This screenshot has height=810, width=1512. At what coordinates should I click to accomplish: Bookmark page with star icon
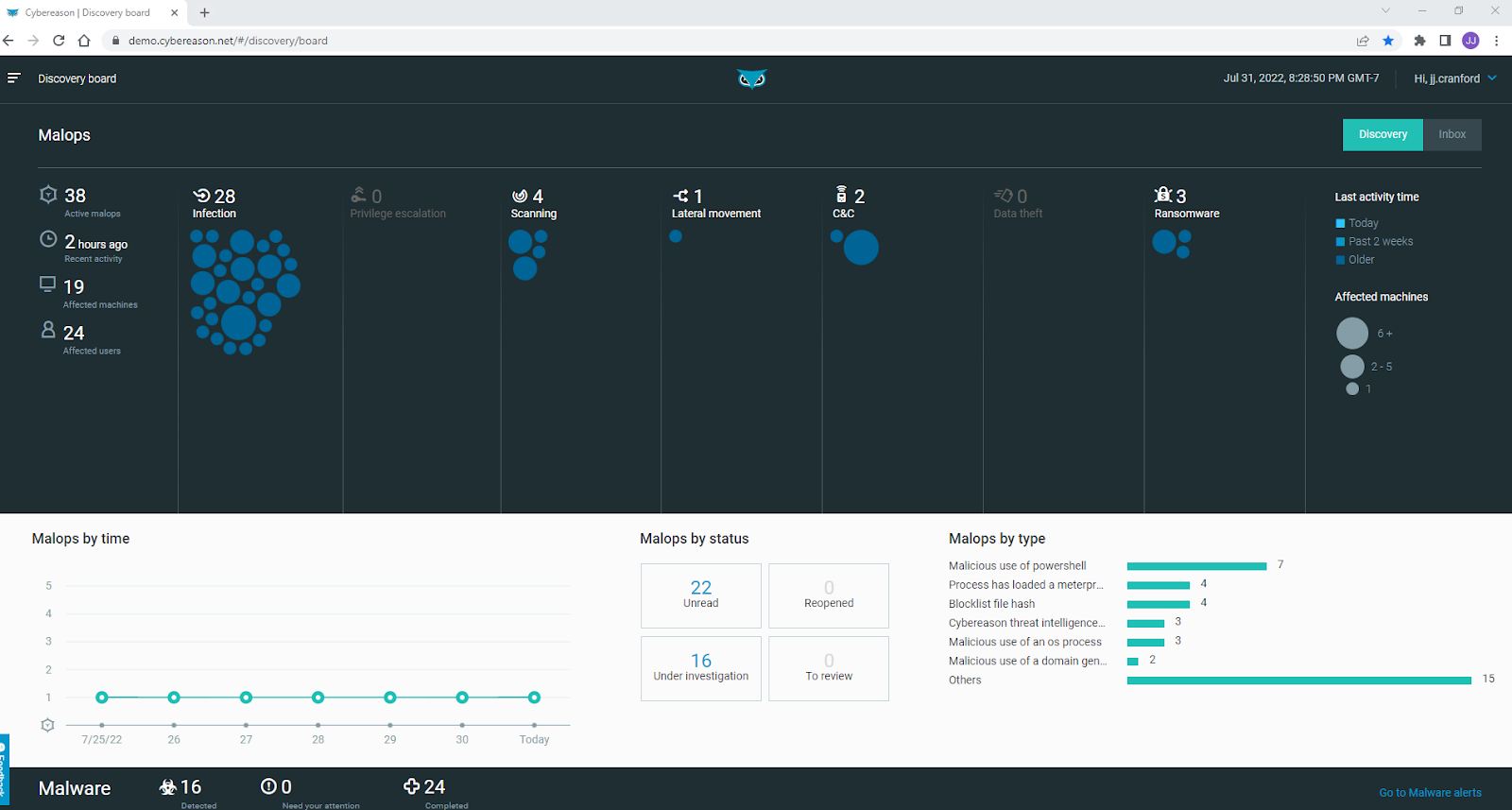tap(1388, 41)
